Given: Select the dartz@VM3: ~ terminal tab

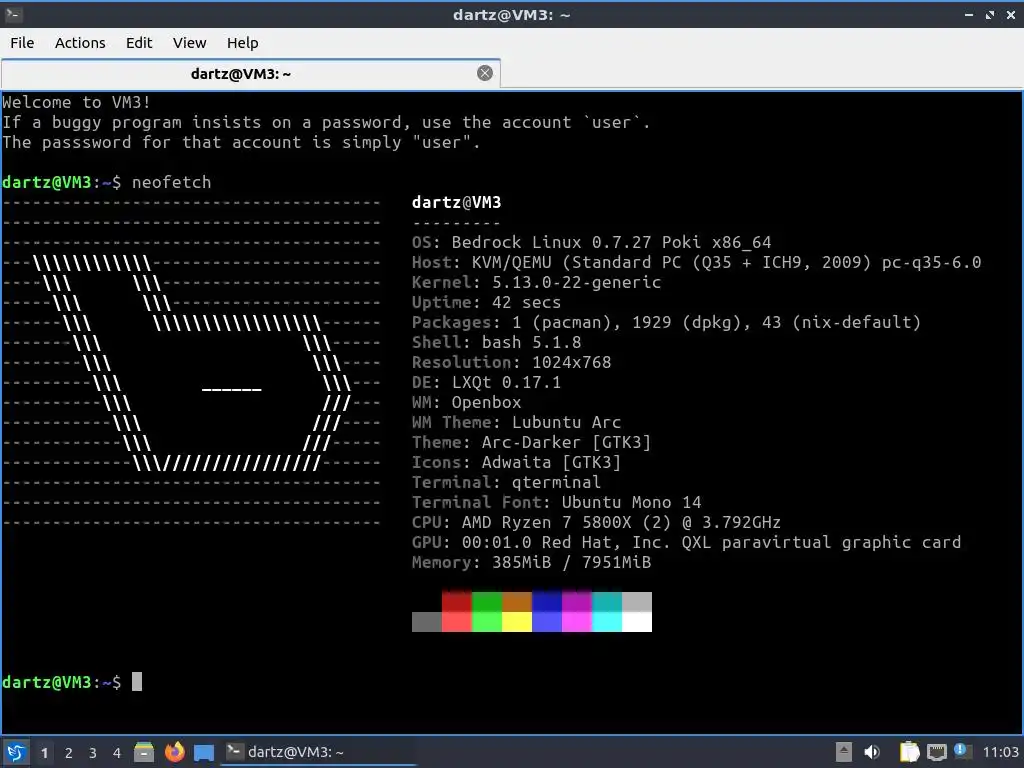Looking at the screenshot, I should pyautogui.click(x=251, y=74).
